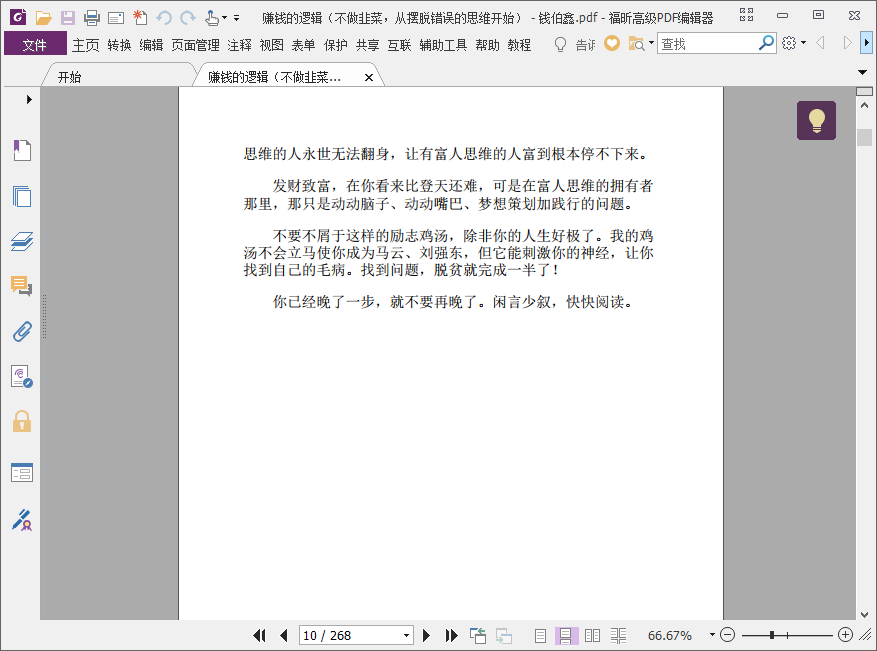Switch to the 开始 document tab
Viewport: 877px width, 651px height.
pos(119,77)
